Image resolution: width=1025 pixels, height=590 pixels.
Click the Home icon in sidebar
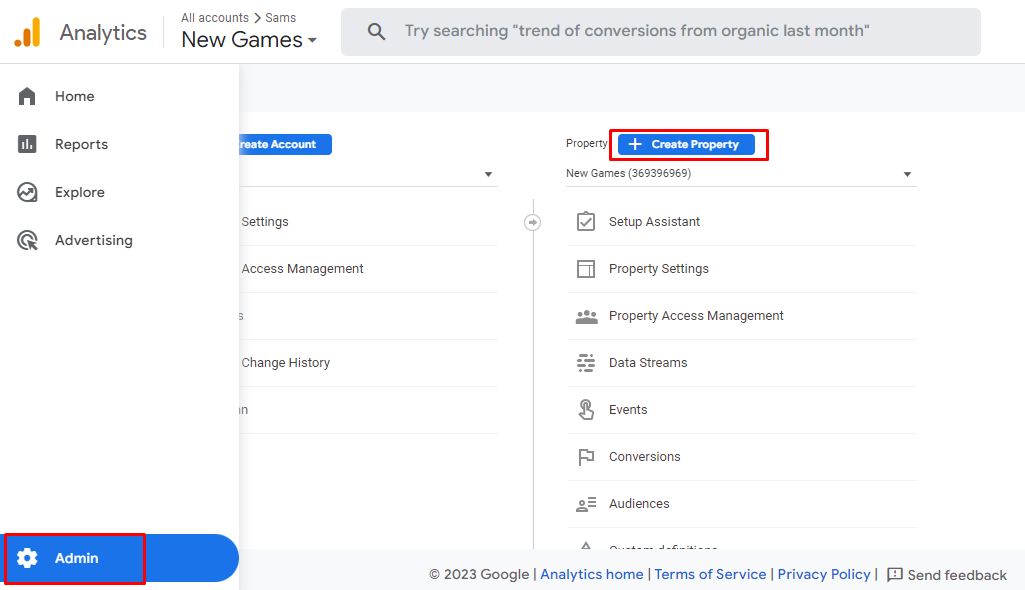(x=27, y=96)
